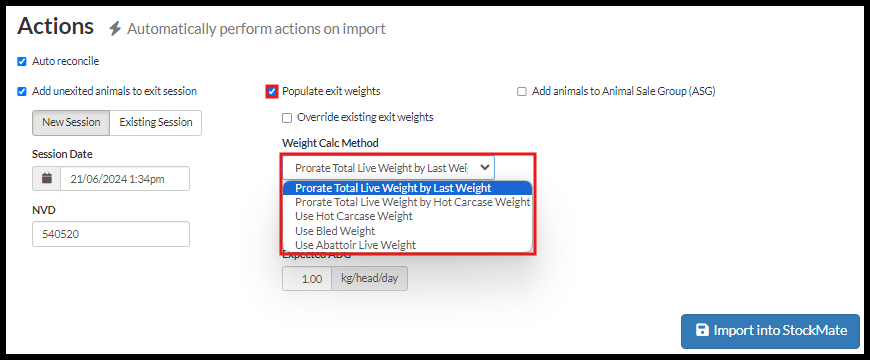This screenshot has height=360, width=870.
Task: Uncheck the Populate exit weights checkbox
Action: [x=272, y=92]
